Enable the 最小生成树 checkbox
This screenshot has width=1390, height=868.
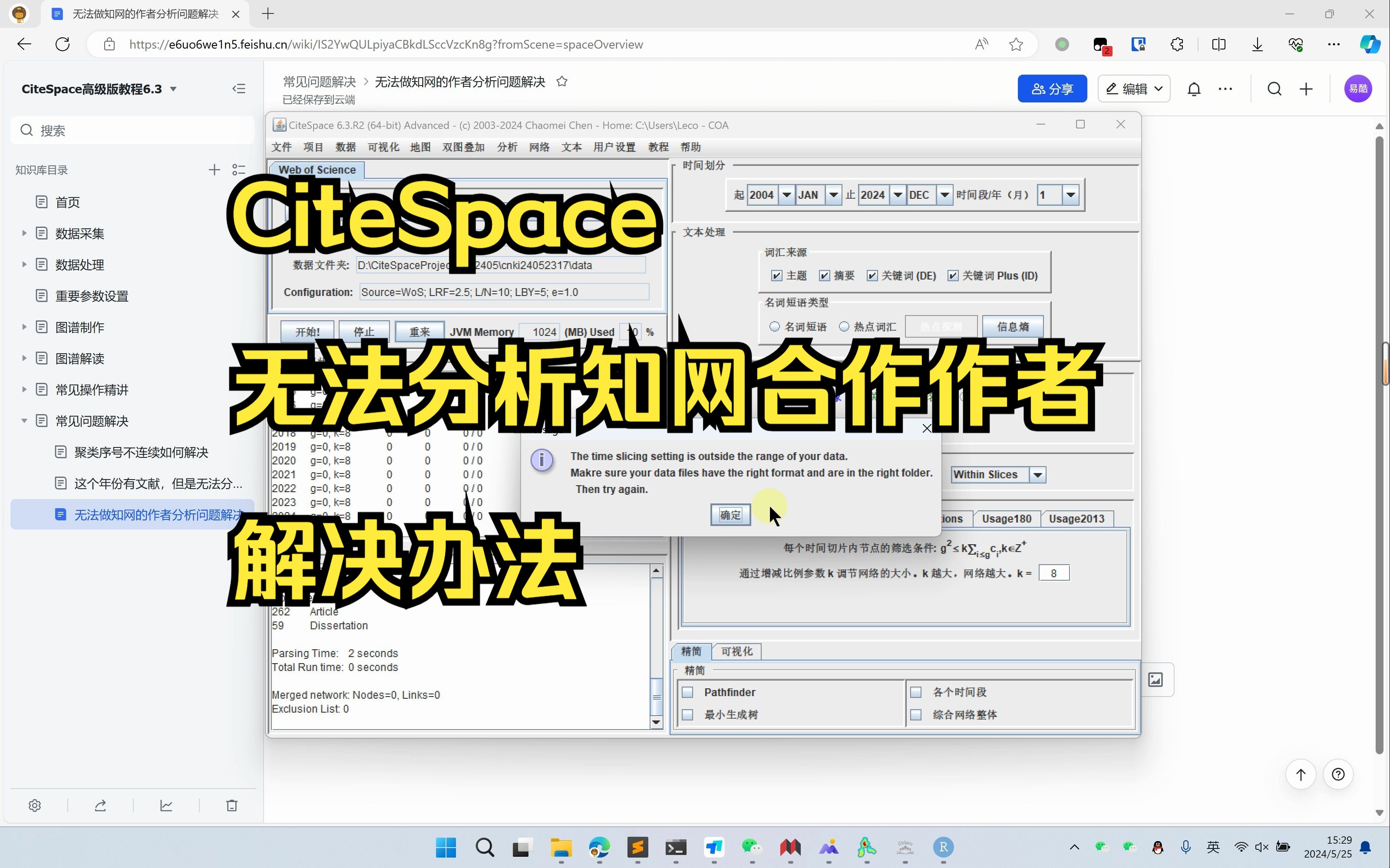[687, 715]
